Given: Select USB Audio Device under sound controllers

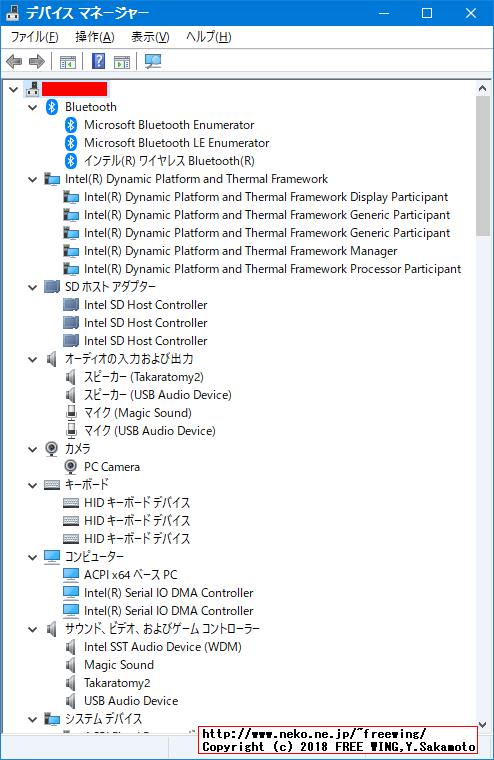Looking at the screenshot, I should point(131,701).
